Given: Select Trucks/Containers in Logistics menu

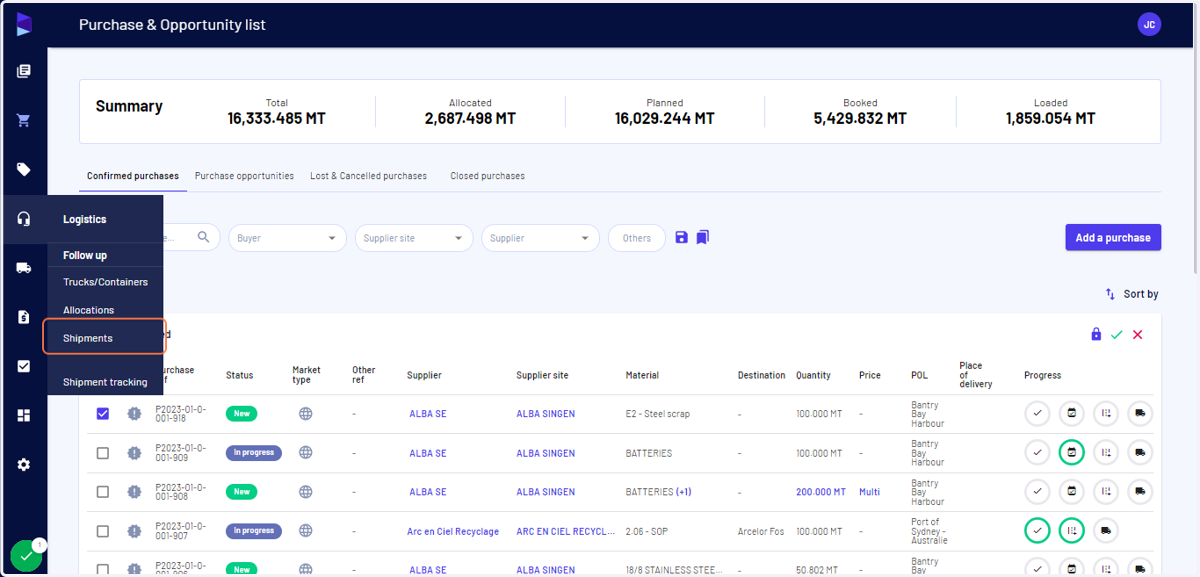Looking at the screenshot, I should pos(105,282).
